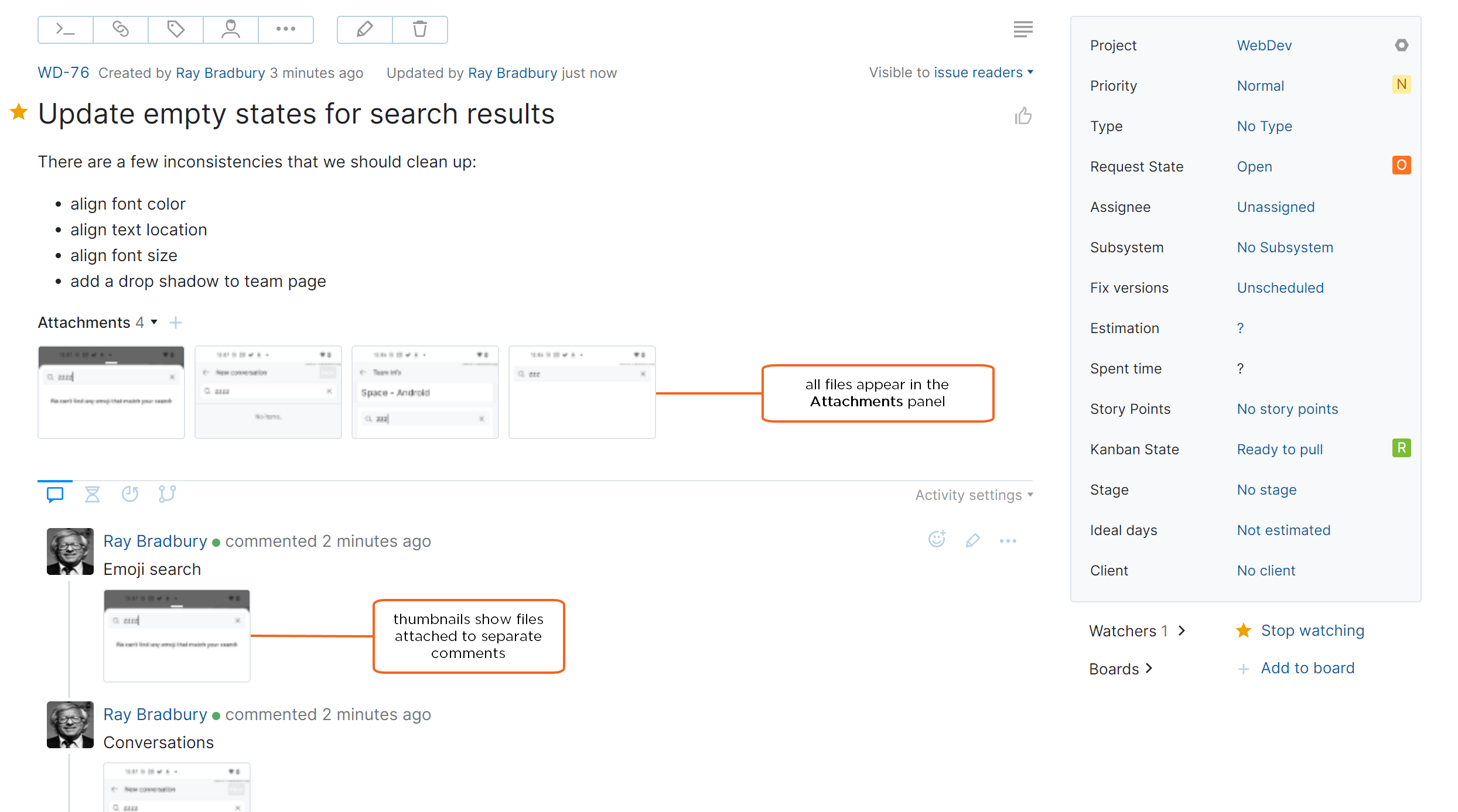Open project settings gear next to WebDev
Screen dimensions: 1458x812
(x=1402, y=45)
